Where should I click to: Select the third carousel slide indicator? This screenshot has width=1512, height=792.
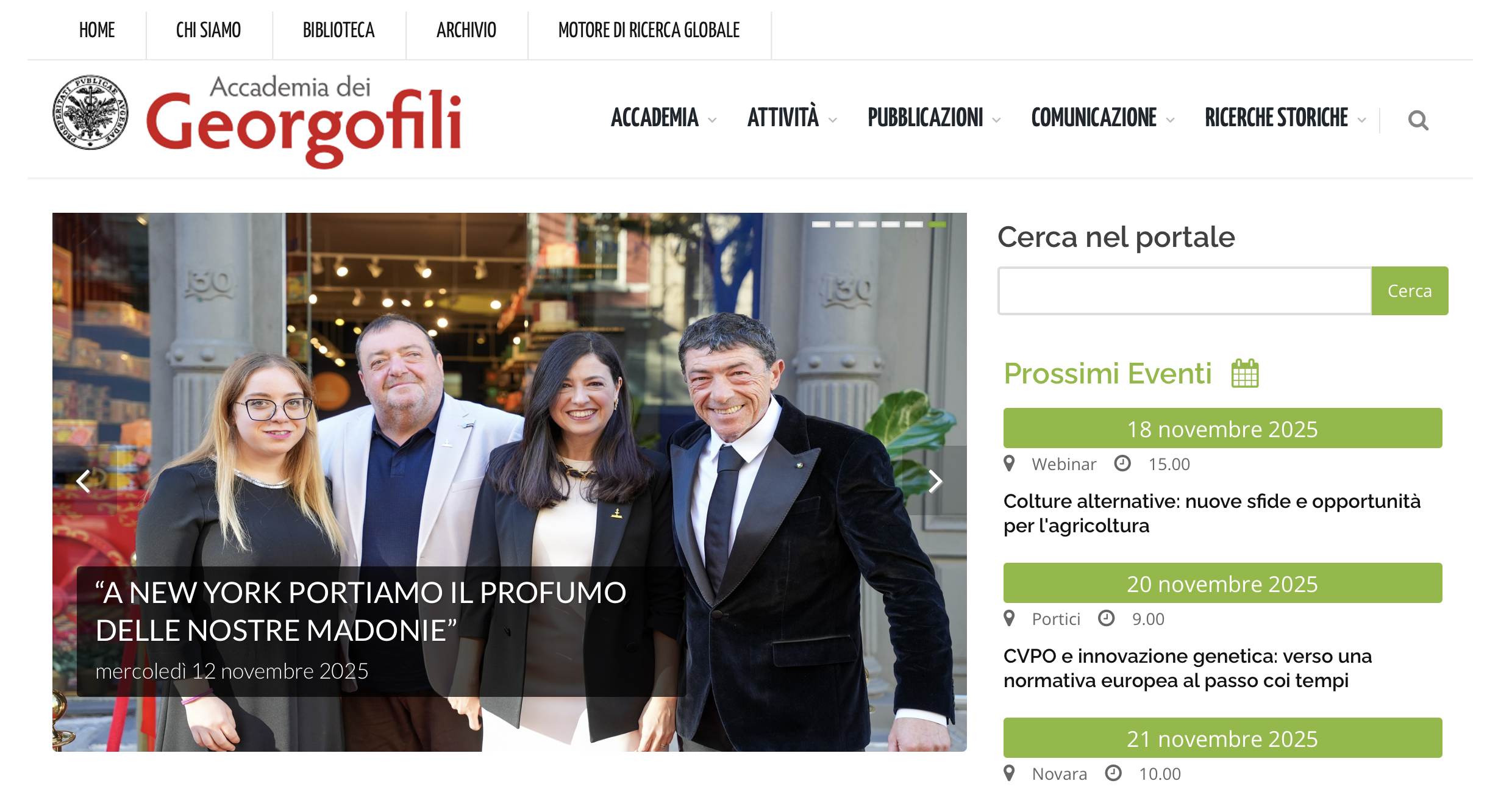867,224
